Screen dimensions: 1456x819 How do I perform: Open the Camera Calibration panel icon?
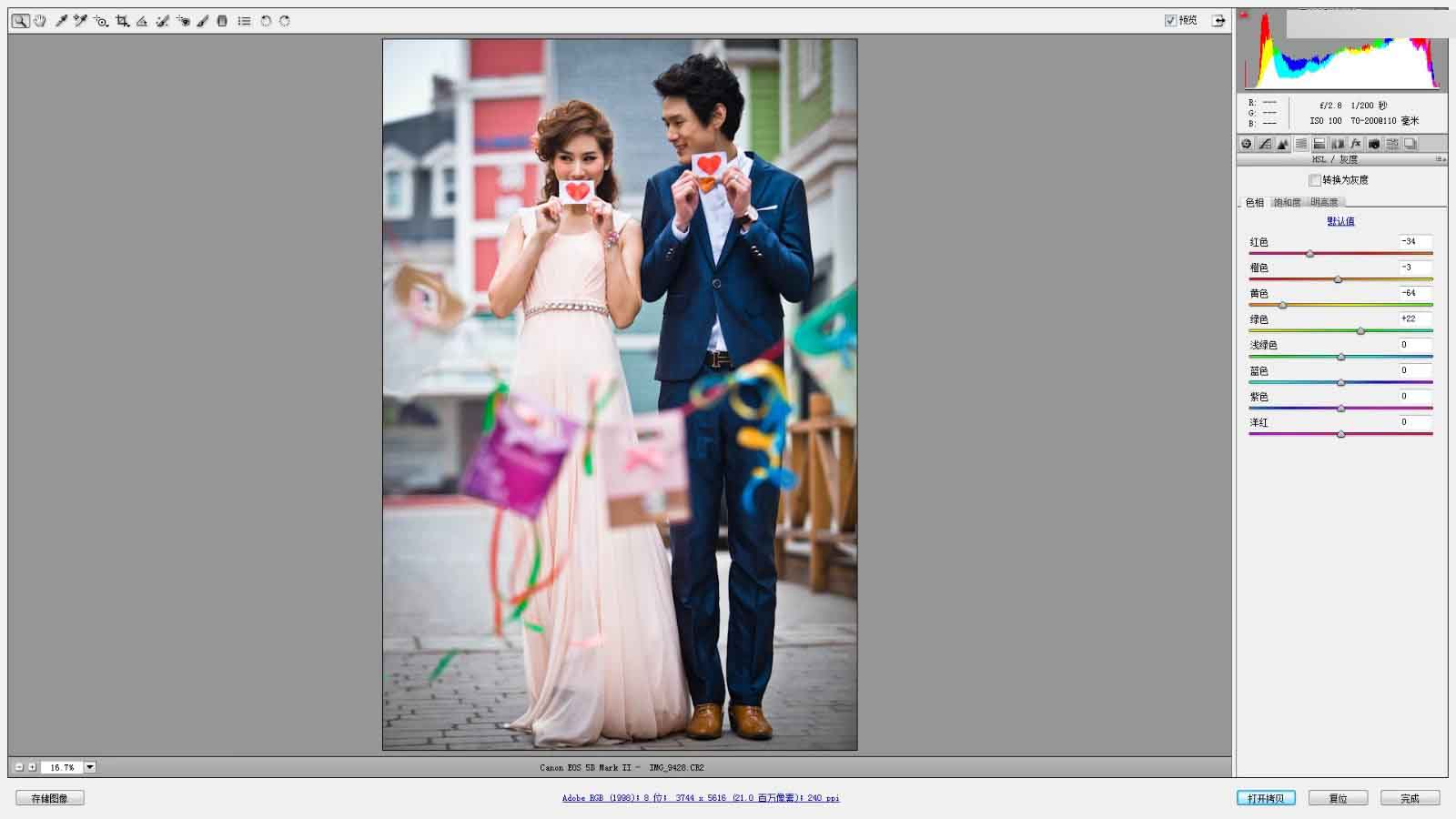pyautogui.click(x=1374, y=144)
